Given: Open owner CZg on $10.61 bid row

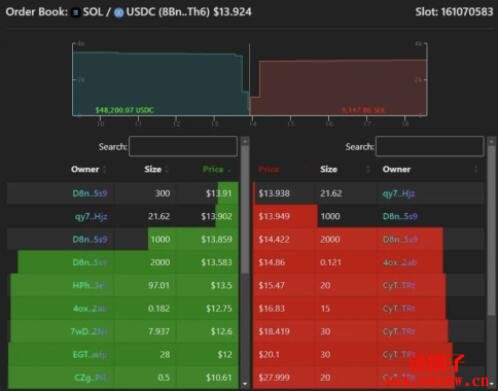Looking at the screenshot, I should pyautogui.click(x=91, y=377).
